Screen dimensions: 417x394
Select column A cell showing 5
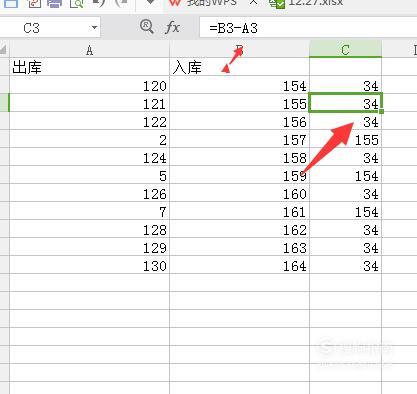[x=89, y=175]
